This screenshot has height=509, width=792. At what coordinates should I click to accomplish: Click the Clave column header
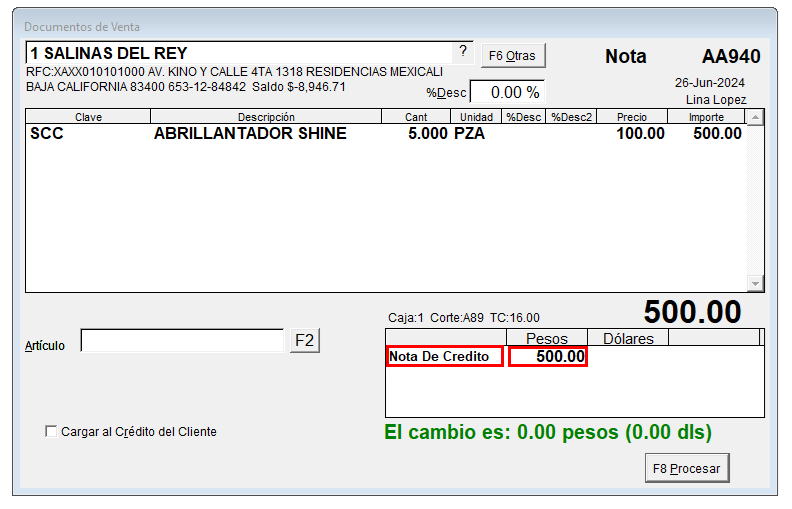click(x=88, y=117)
